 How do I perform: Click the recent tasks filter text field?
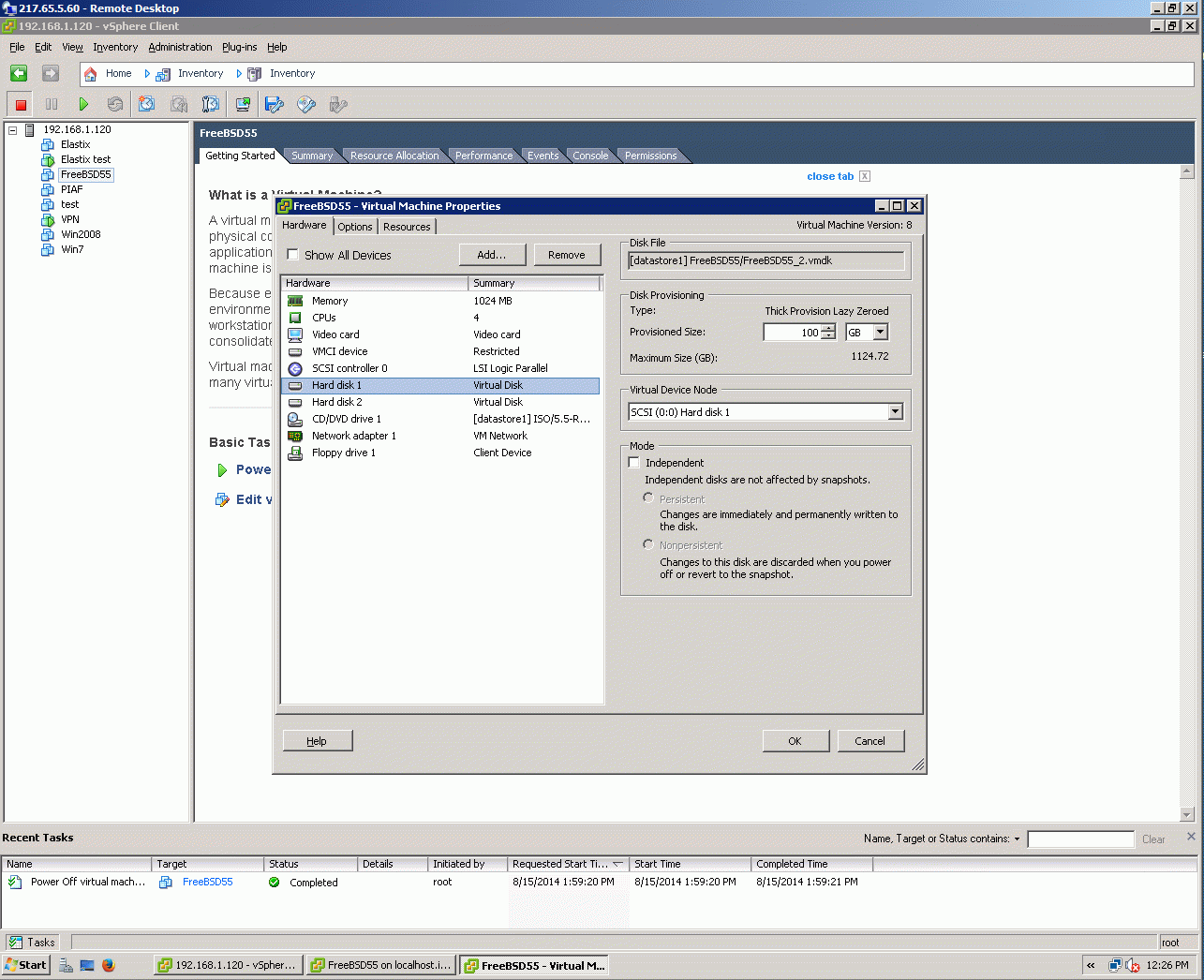[1080, 839]
